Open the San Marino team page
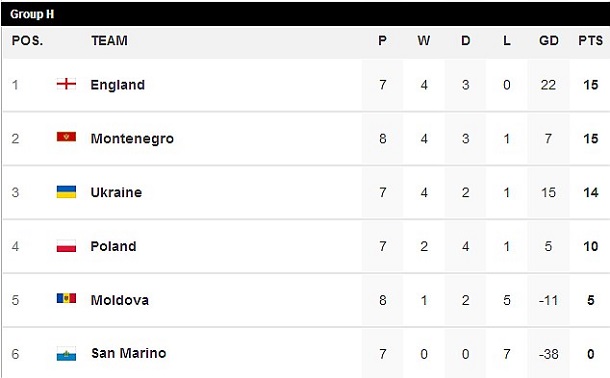The height and width of the screenshot is (378, 610). pos(128,354)
